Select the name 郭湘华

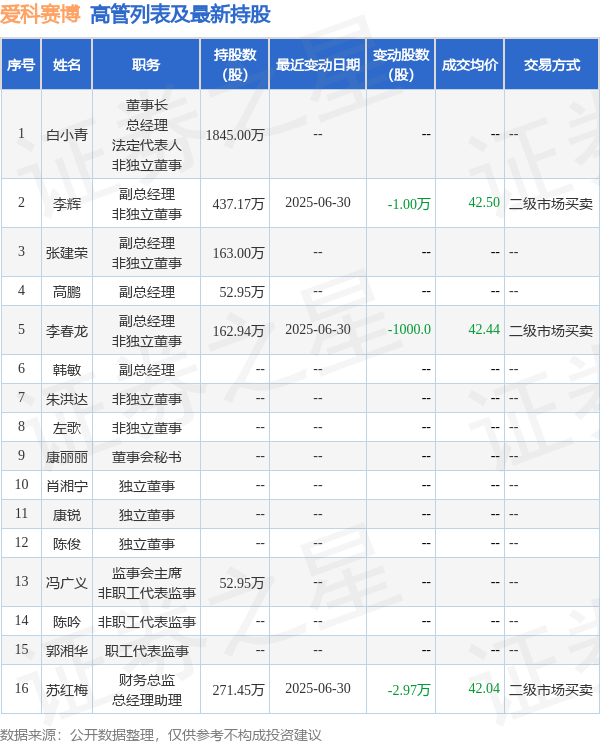tap(67, 651)
